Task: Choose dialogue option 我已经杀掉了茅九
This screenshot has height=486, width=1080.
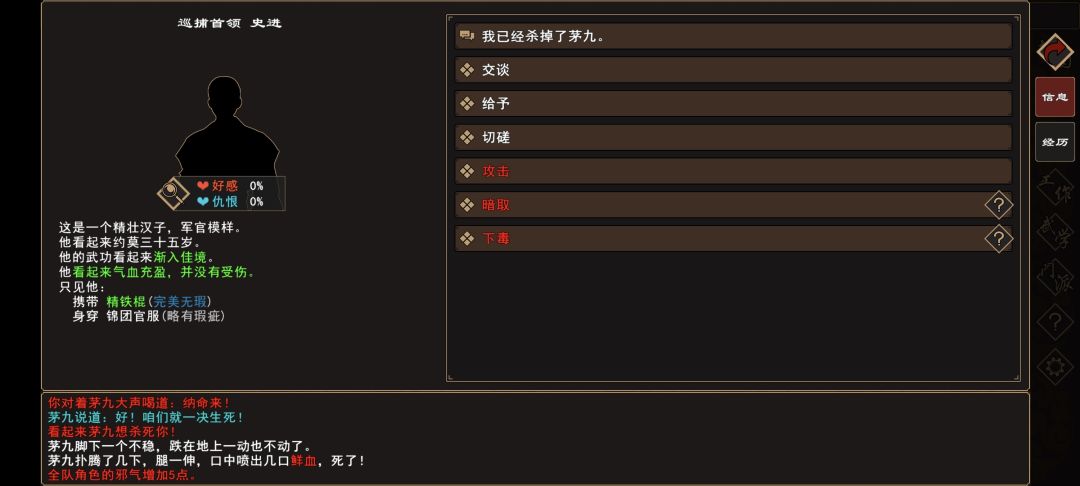Action: [x=733, y=36]
